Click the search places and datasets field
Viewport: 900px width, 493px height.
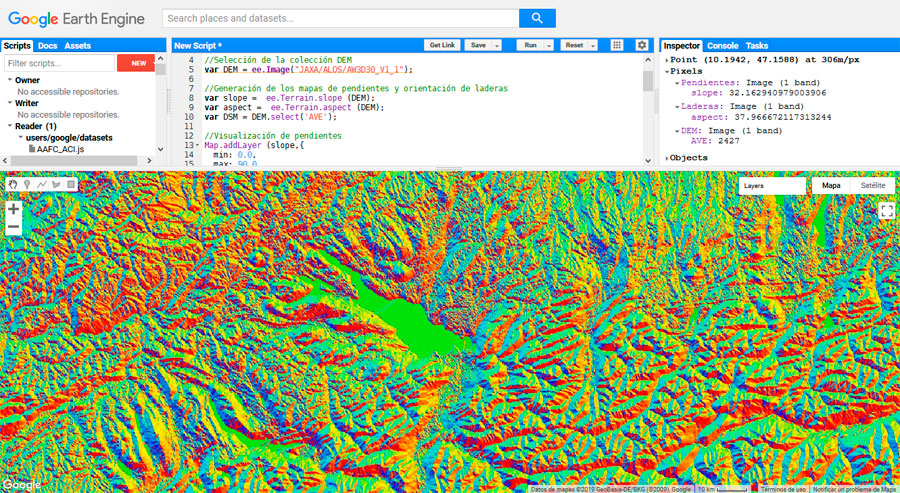340,18
